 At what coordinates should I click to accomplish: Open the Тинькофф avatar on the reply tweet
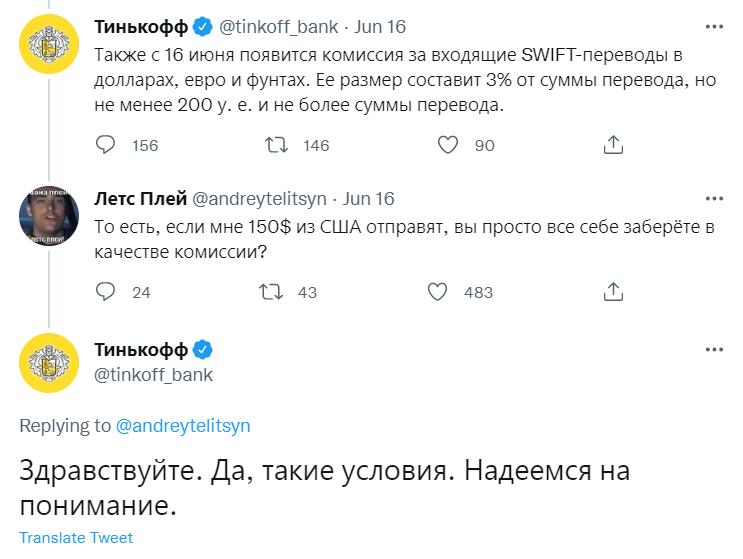pos(48,364)
